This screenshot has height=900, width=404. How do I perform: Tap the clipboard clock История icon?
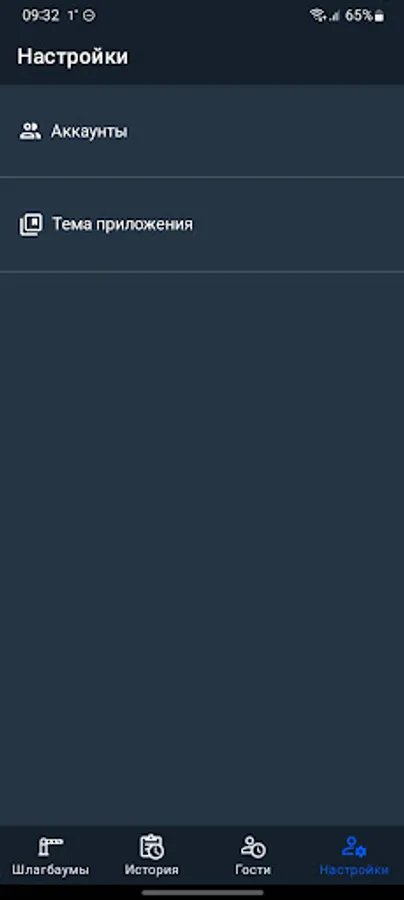pyautogui.click(x=152, y=846)
